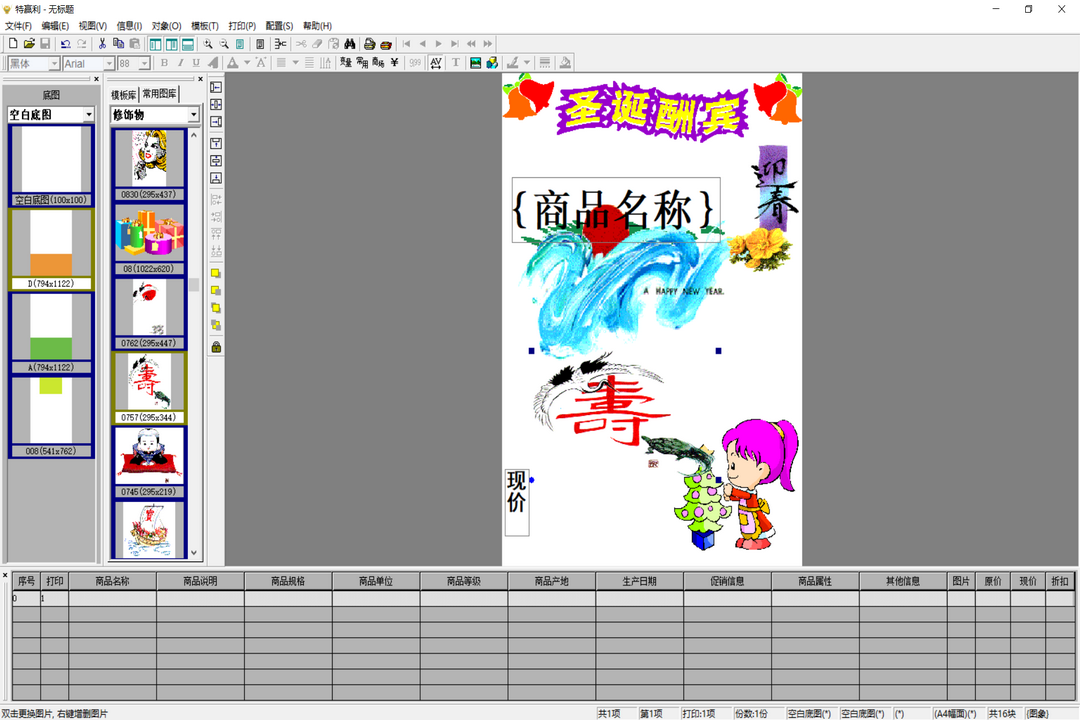The width and height of the screenshot is (1080, 720).
Task: Click the 促销信息 column header
Action: click(727, 581)
